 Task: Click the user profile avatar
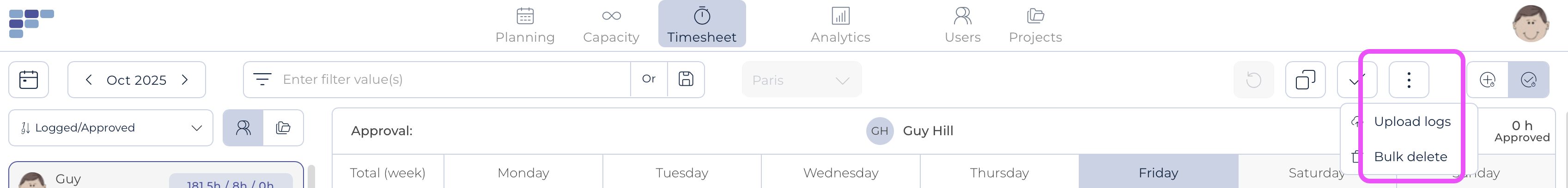pos(1530,23)
